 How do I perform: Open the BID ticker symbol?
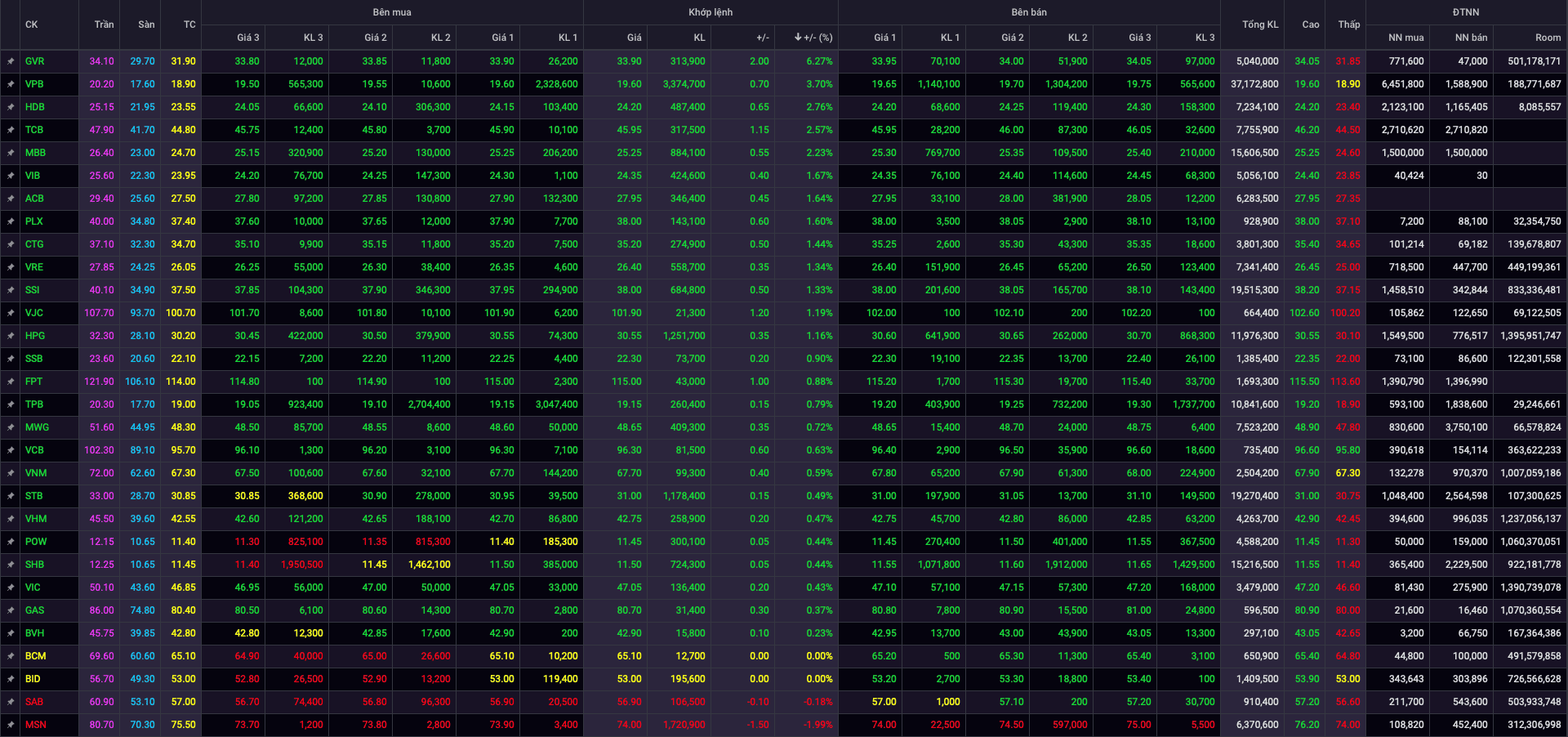(x=33, y=679)
